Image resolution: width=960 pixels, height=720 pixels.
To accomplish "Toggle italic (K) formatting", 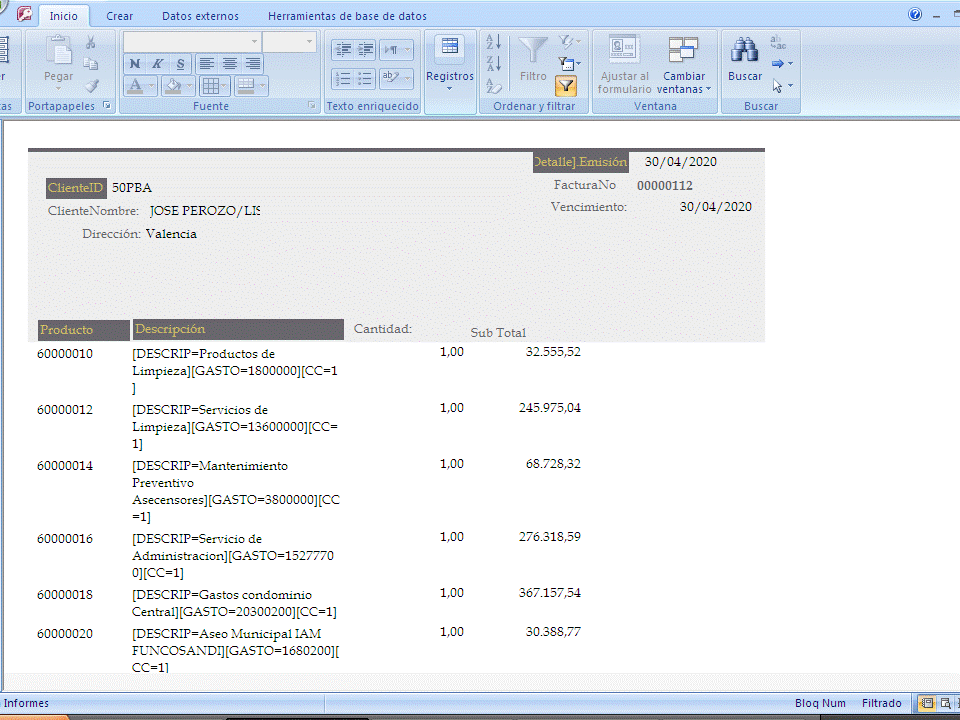I will tap(157, 64).
